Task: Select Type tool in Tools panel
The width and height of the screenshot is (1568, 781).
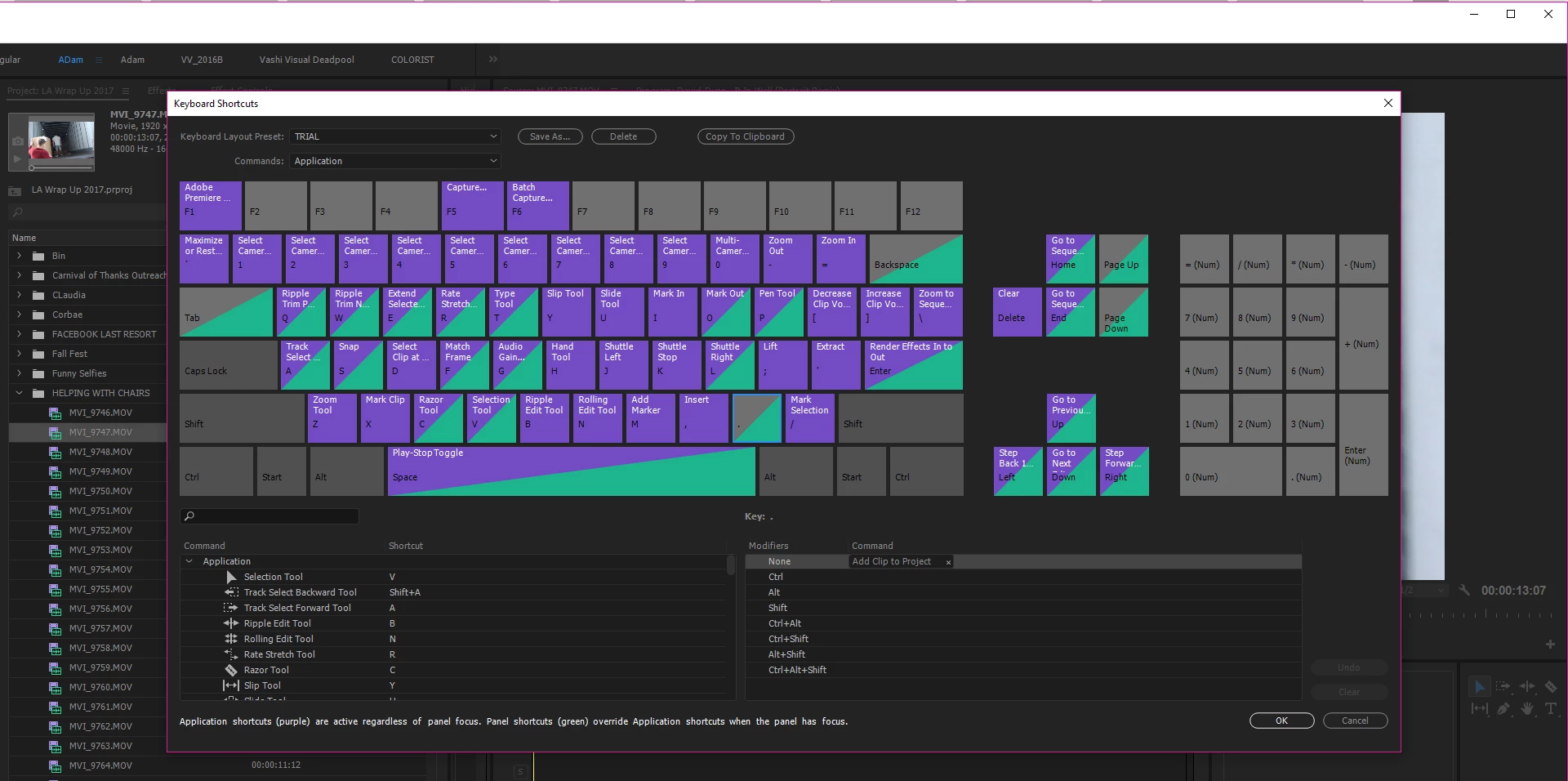Action: [x=1550, y=709]
